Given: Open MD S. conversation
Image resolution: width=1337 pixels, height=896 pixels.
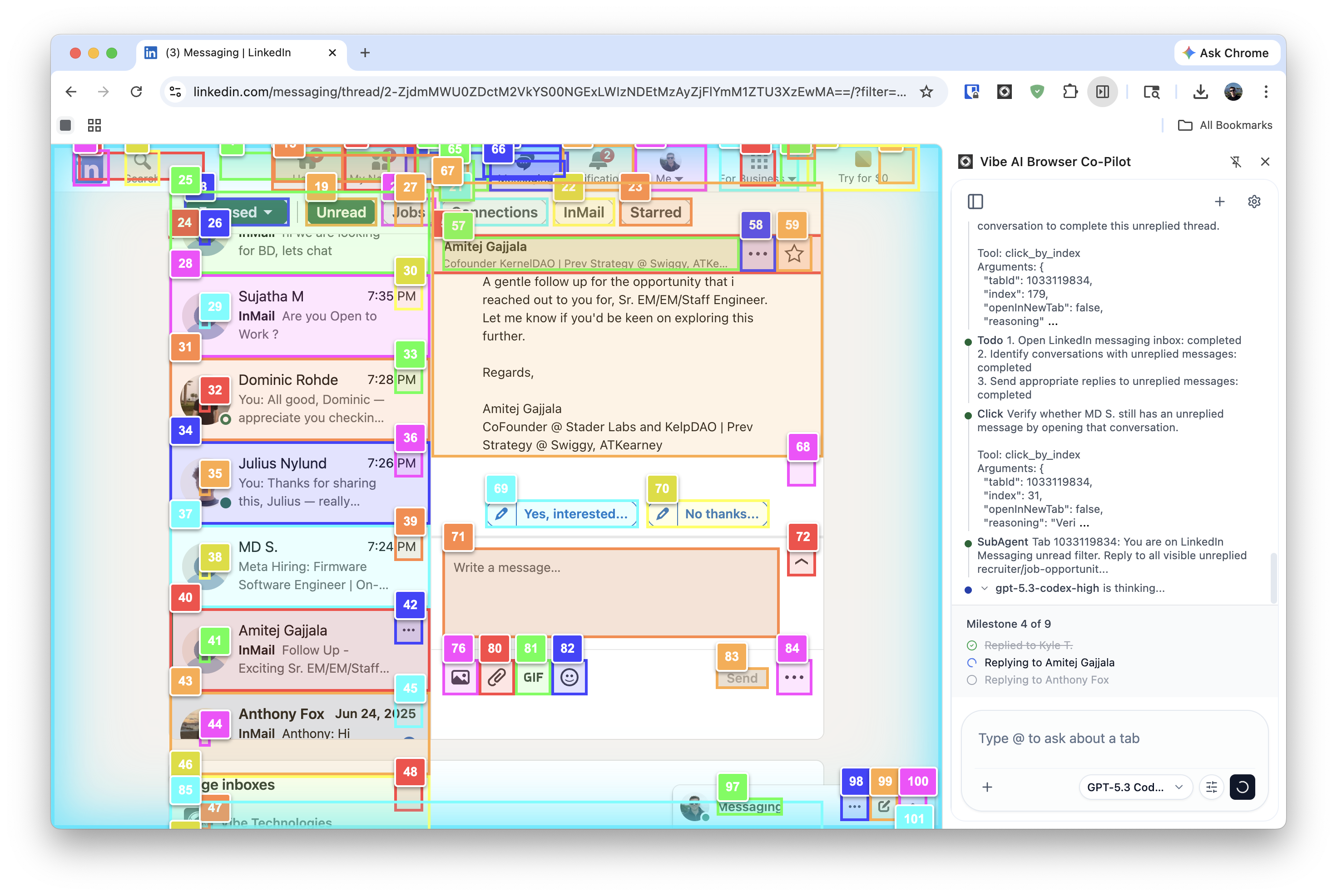Looking at the screenshot, I should 300,566.
